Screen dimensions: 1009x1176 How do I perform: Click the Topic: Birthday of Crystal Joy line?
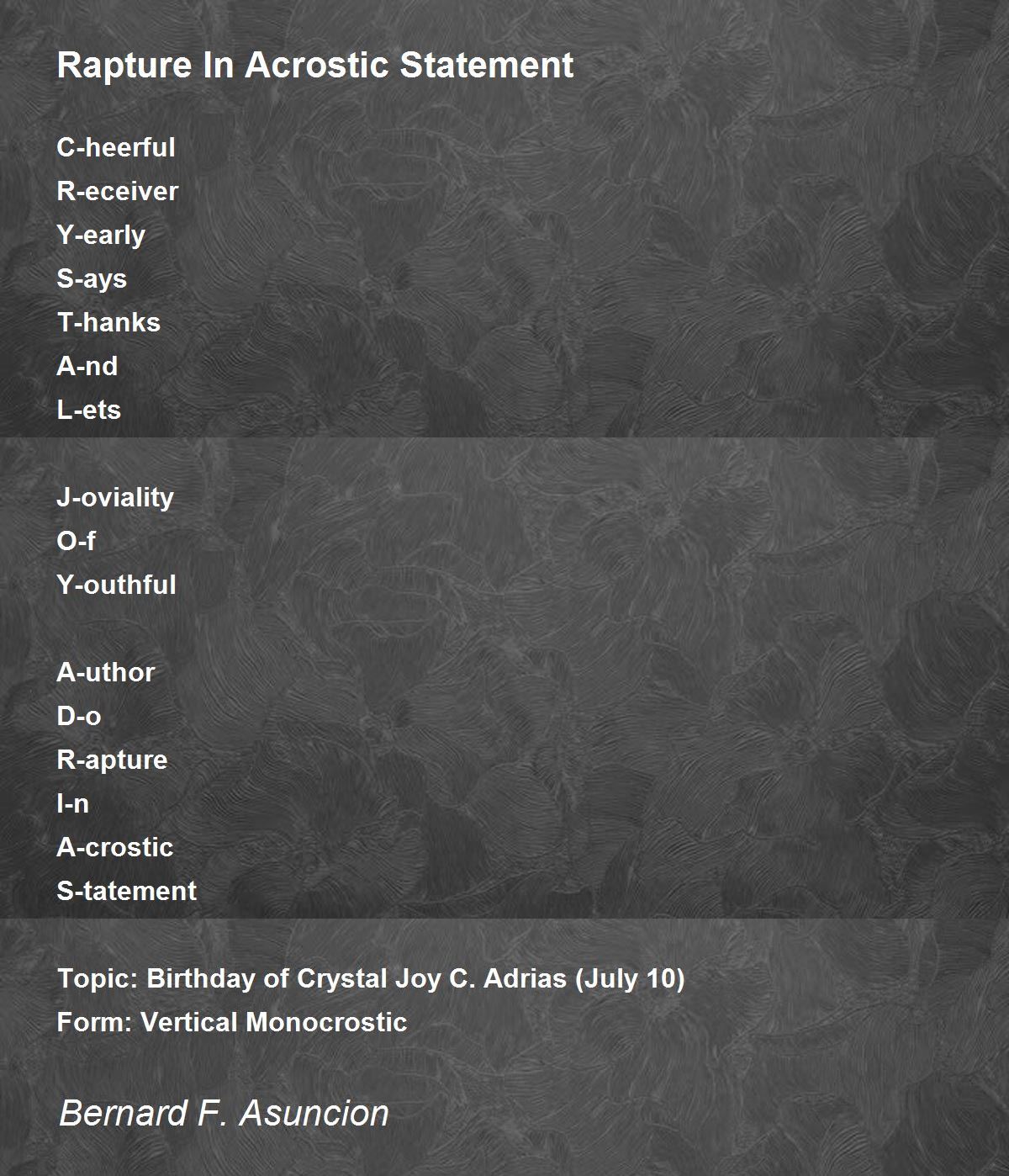coord(371,979)
